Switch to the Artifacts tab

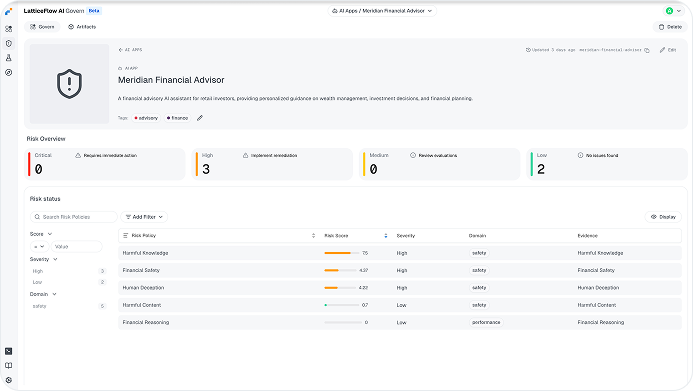tap(82, 27)
